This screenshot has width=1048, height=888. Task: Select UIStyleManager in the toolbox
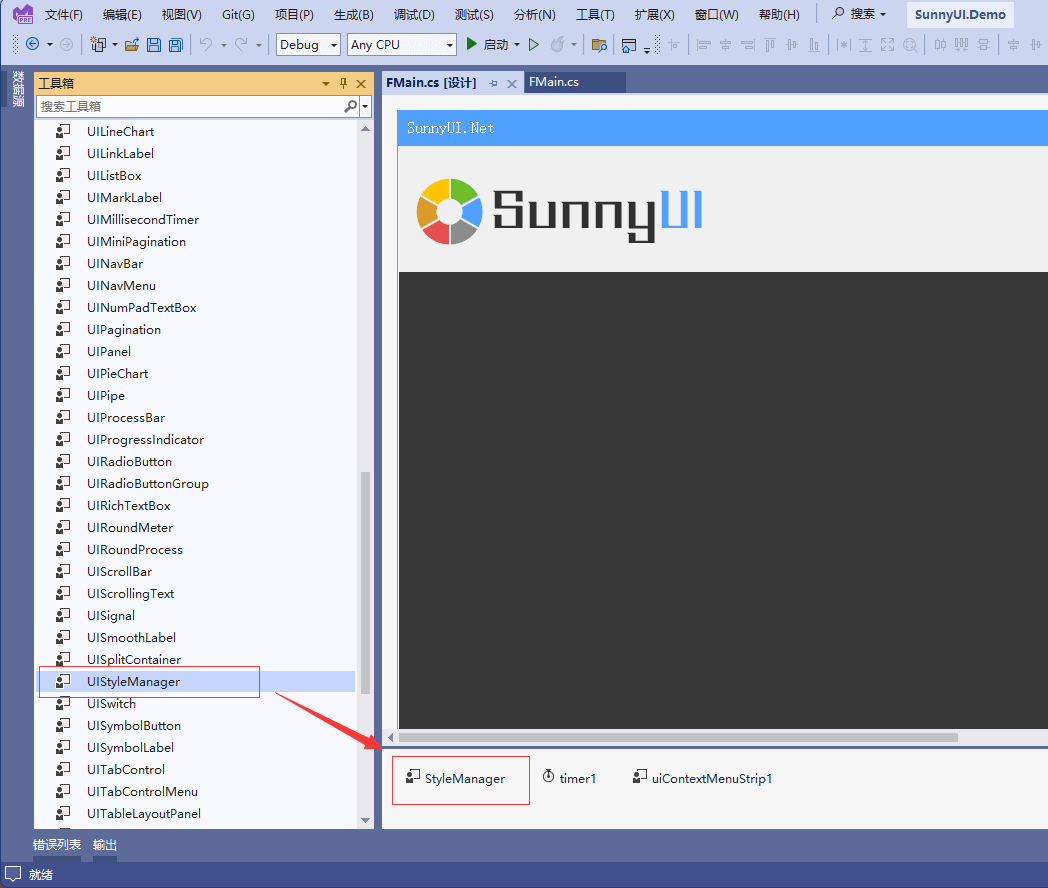coord(197,682)
